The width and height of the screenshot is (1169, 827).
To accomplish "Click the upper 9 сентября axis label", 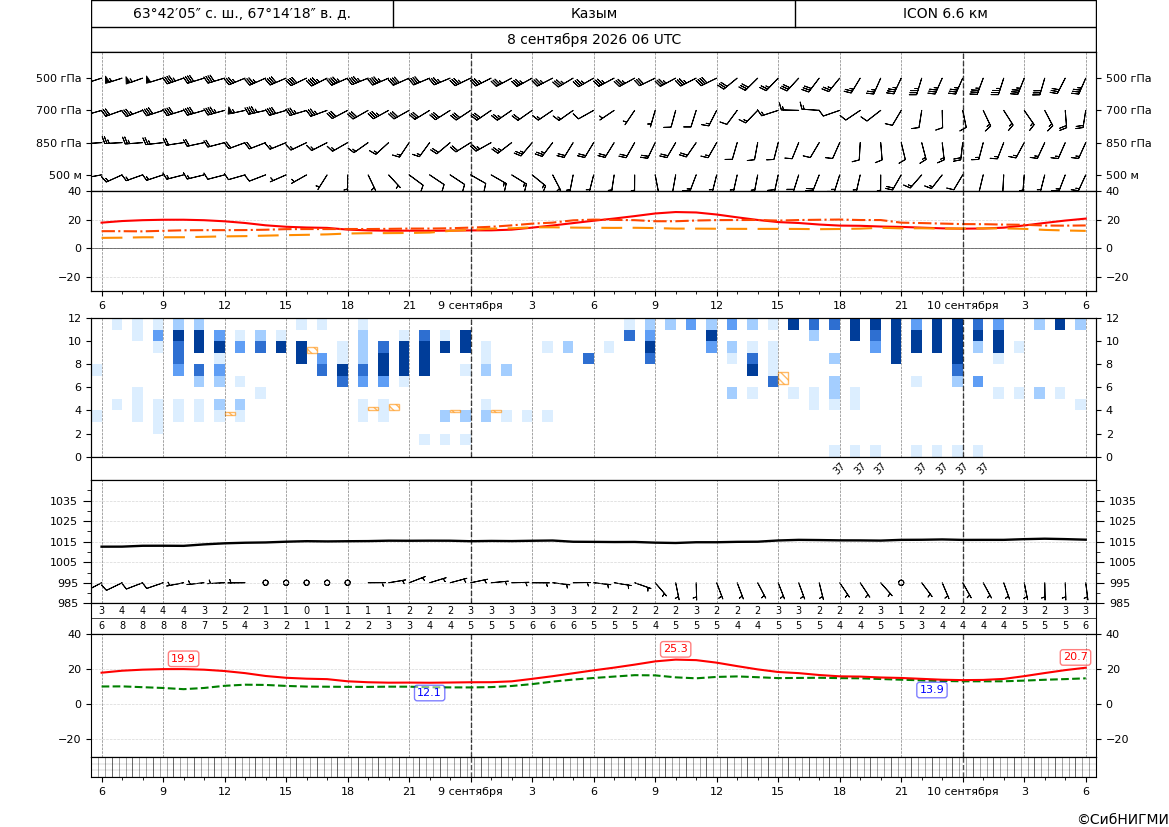I will [x=470, y=305].
